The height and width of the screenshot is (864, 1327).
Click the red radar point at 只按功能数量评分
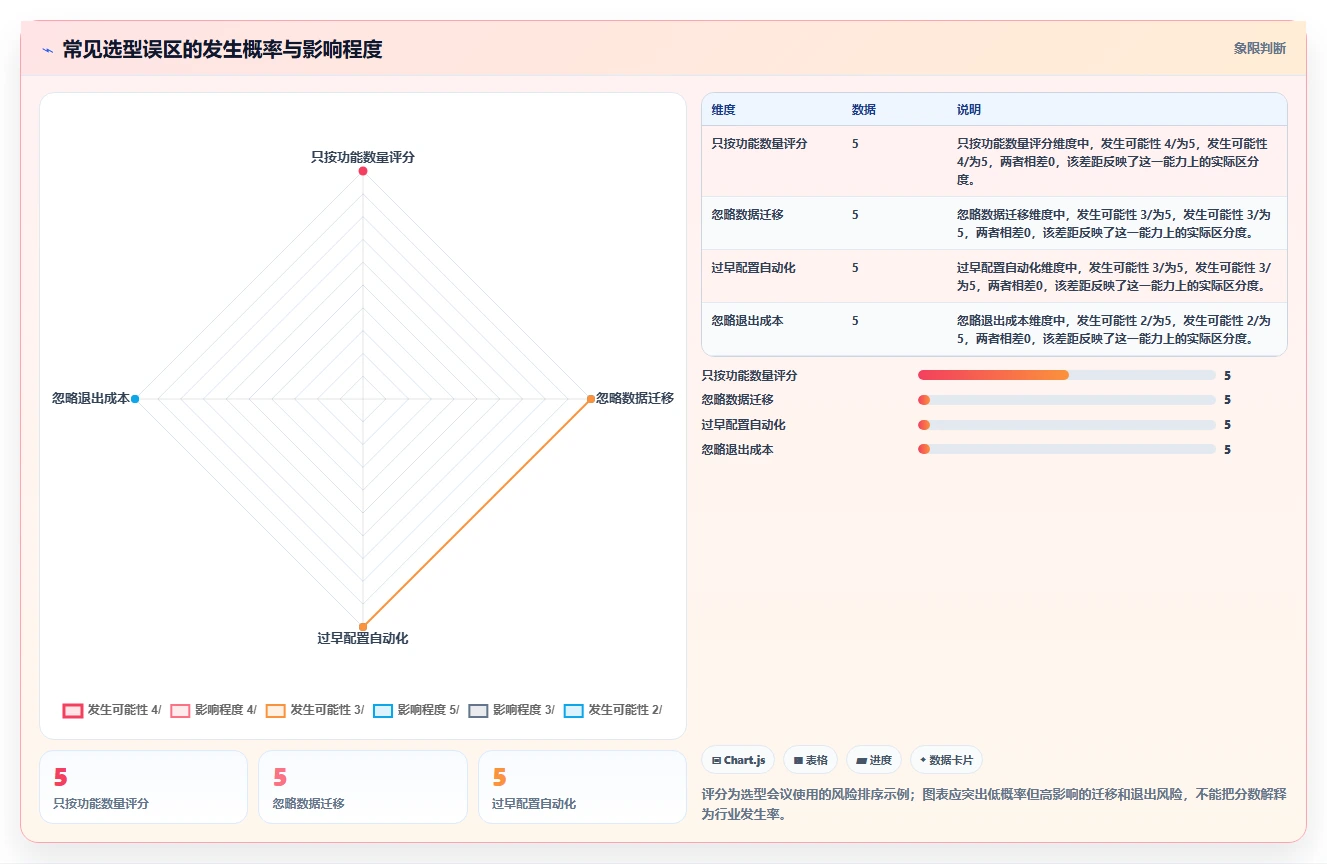click(x=363, y=171)
